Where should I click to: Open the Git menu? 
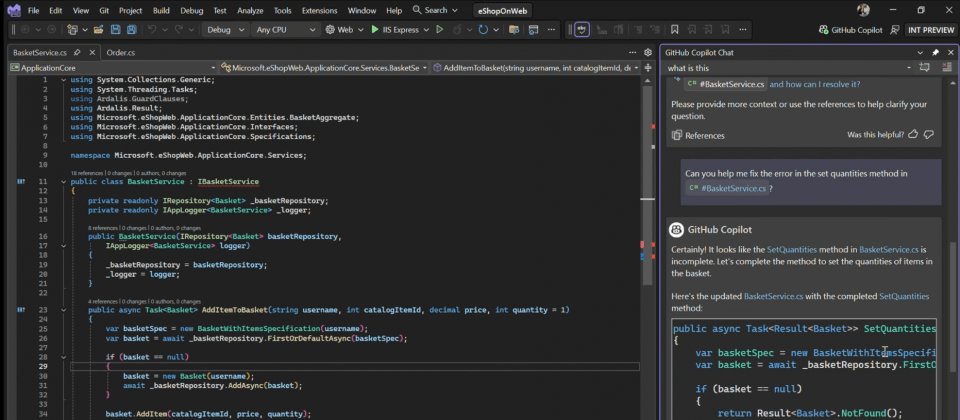pos(104,10)
